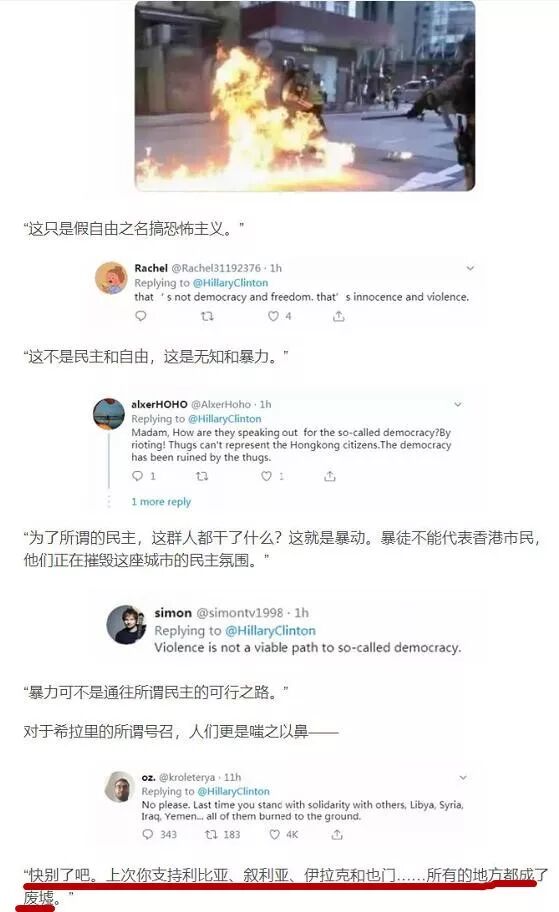Expand options chevron on Rachel's tweet
The image size is (559, 912).
471,268
